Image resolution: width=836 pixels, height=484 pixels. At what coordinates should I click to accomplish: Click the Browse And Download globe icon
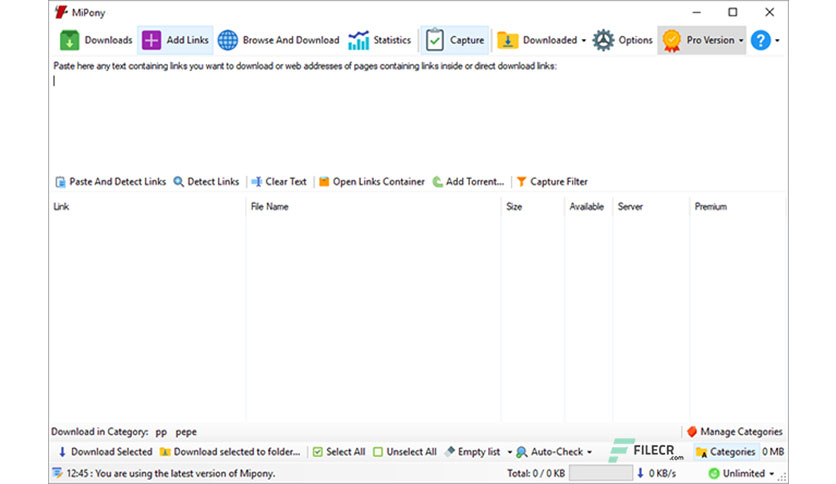[228, 40]
